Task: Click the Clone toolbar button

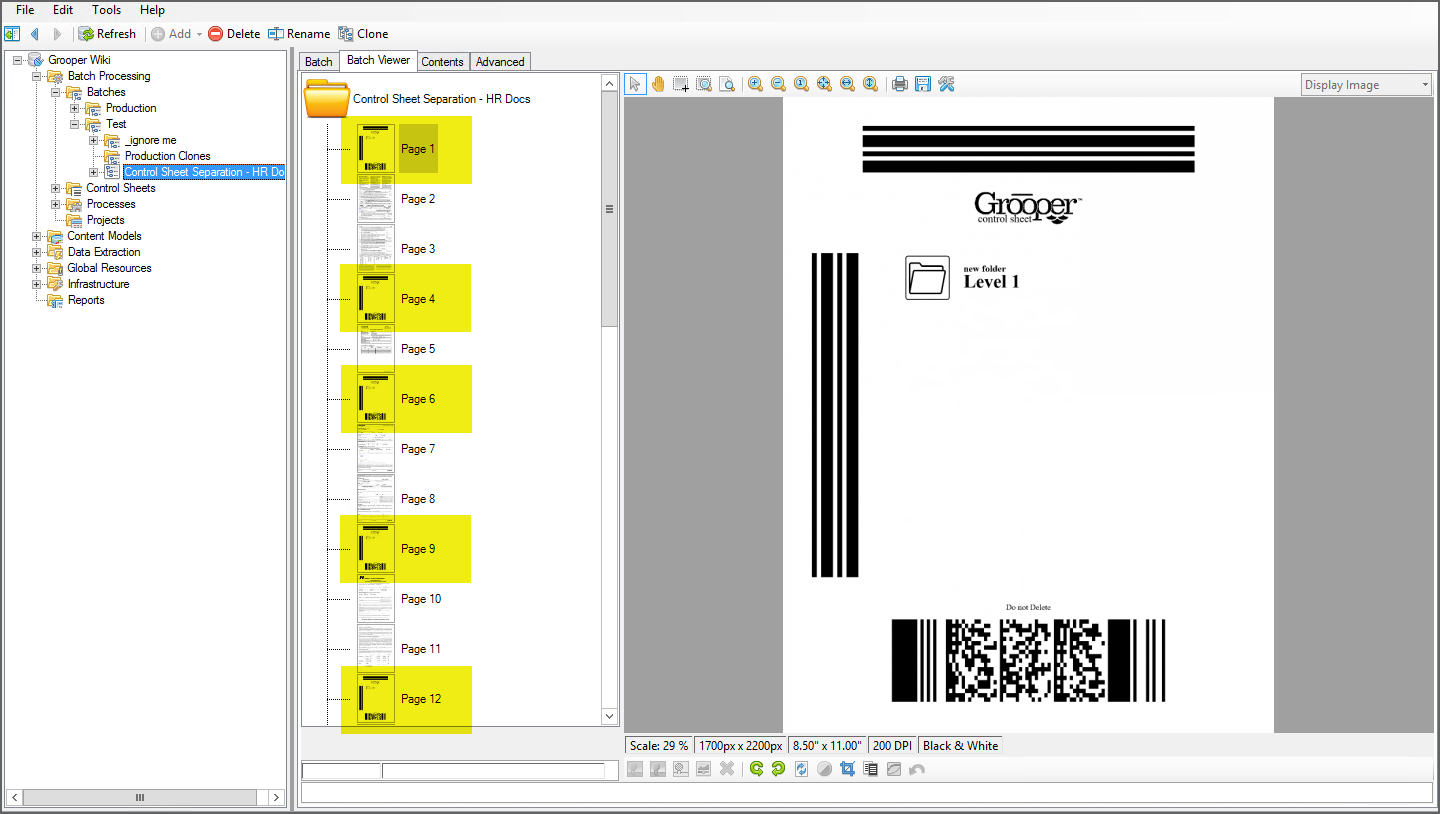Action: 363,34
